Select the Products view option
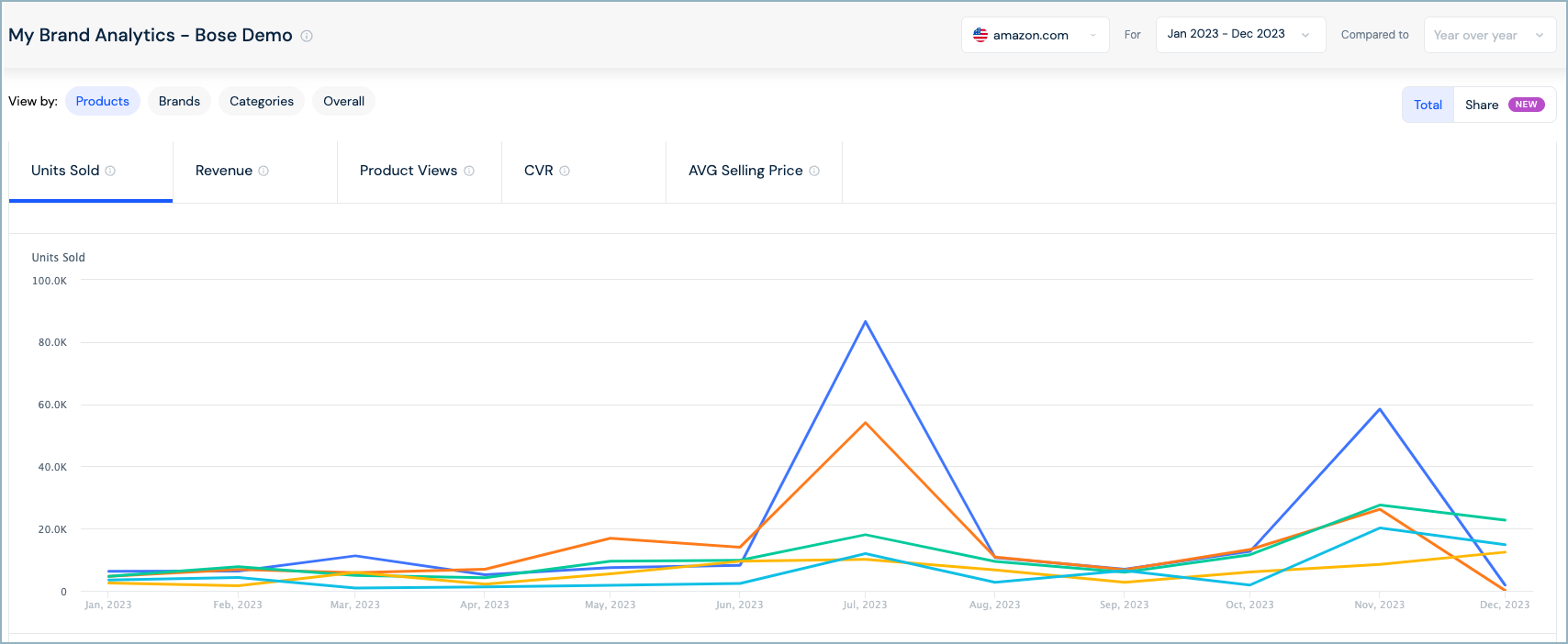Image resolution: width=1568 pixels, height=644 pixels. 103,101
